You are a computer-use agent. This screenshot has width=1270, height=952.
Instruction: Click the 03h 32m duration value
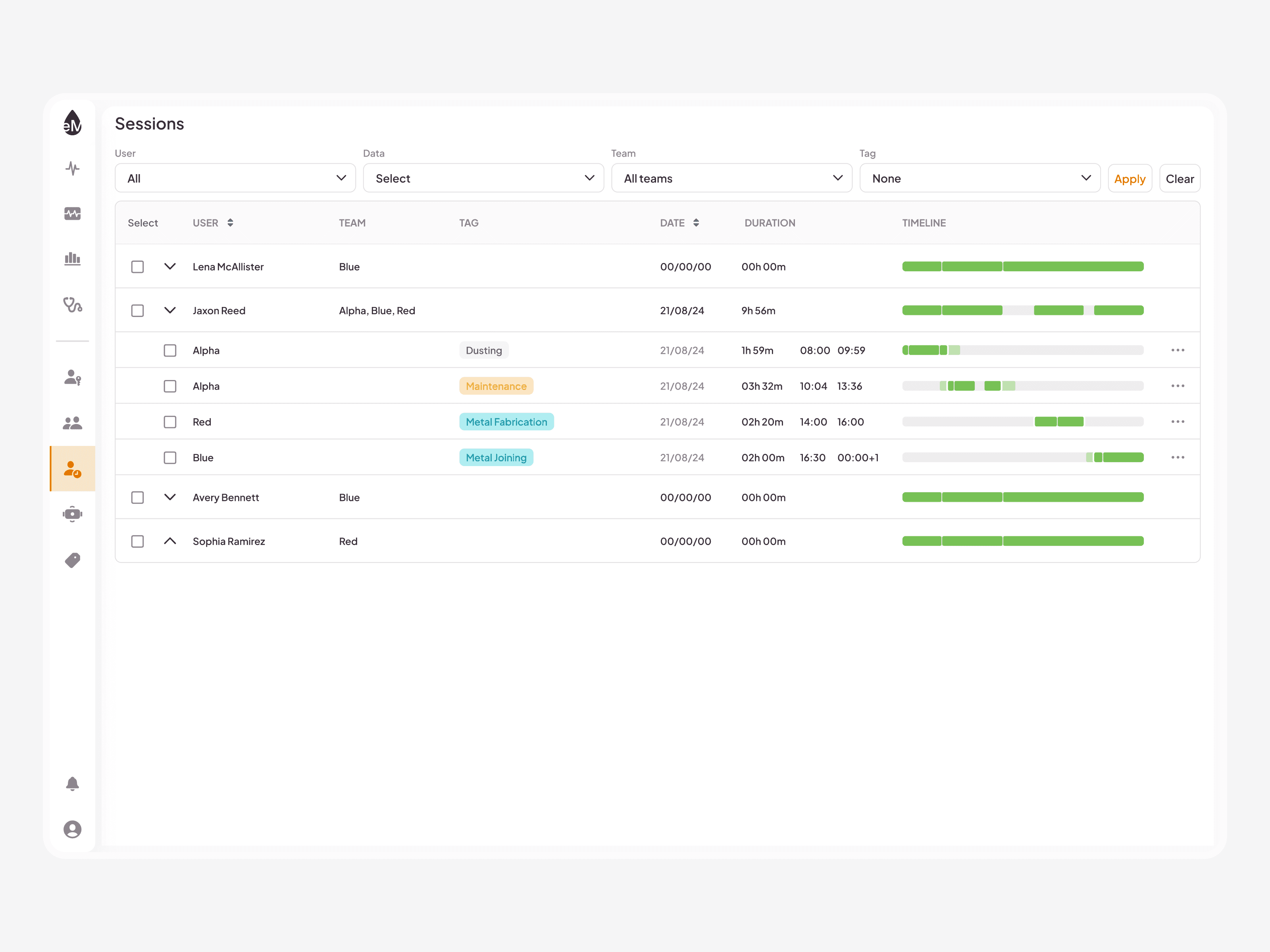(x=762, y=386)
